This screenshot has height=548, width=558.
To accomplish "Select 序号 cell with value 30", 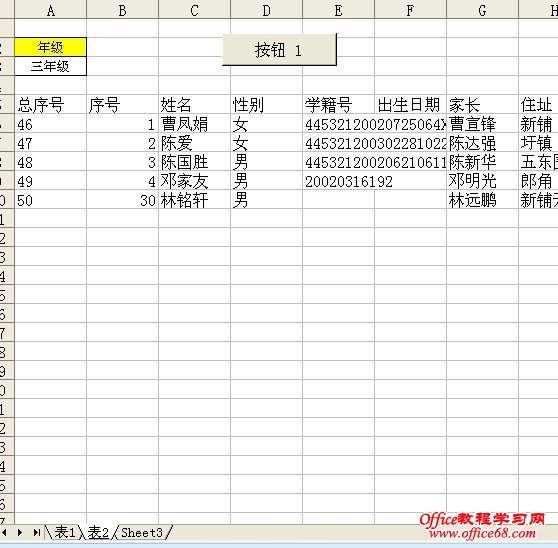I will click(122, 200).
